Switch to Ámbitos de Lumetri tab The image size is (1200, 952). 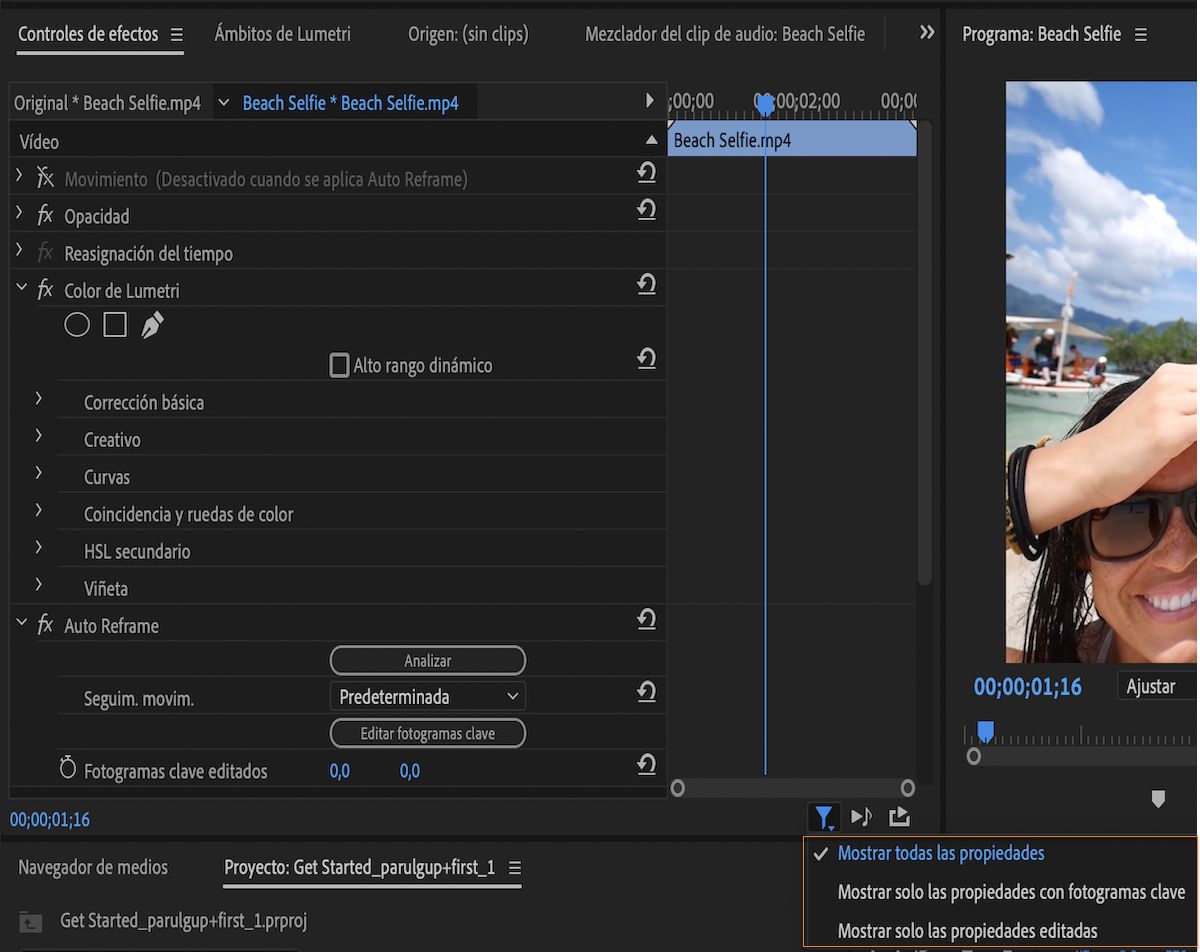tap(282, 34)
